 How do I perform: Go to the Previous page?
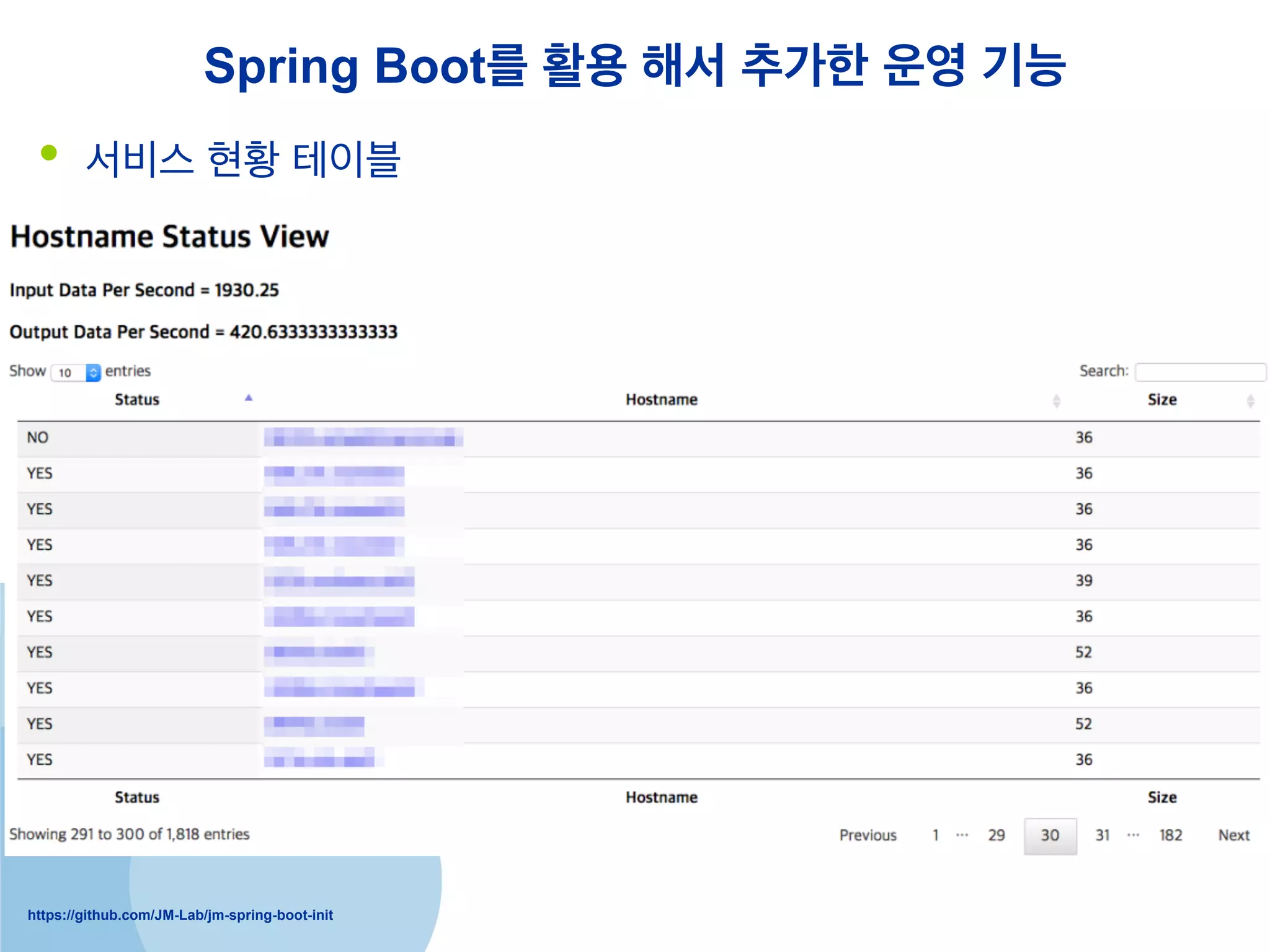point(868,835)
